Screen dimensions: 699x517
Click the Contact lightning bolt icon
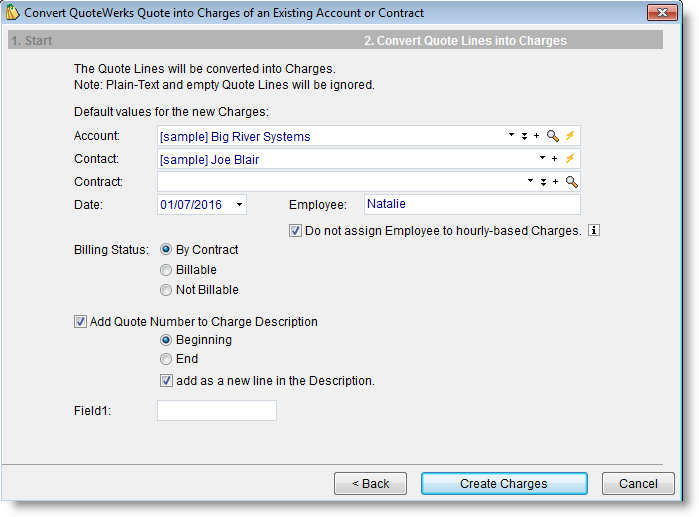click(571, 159)
